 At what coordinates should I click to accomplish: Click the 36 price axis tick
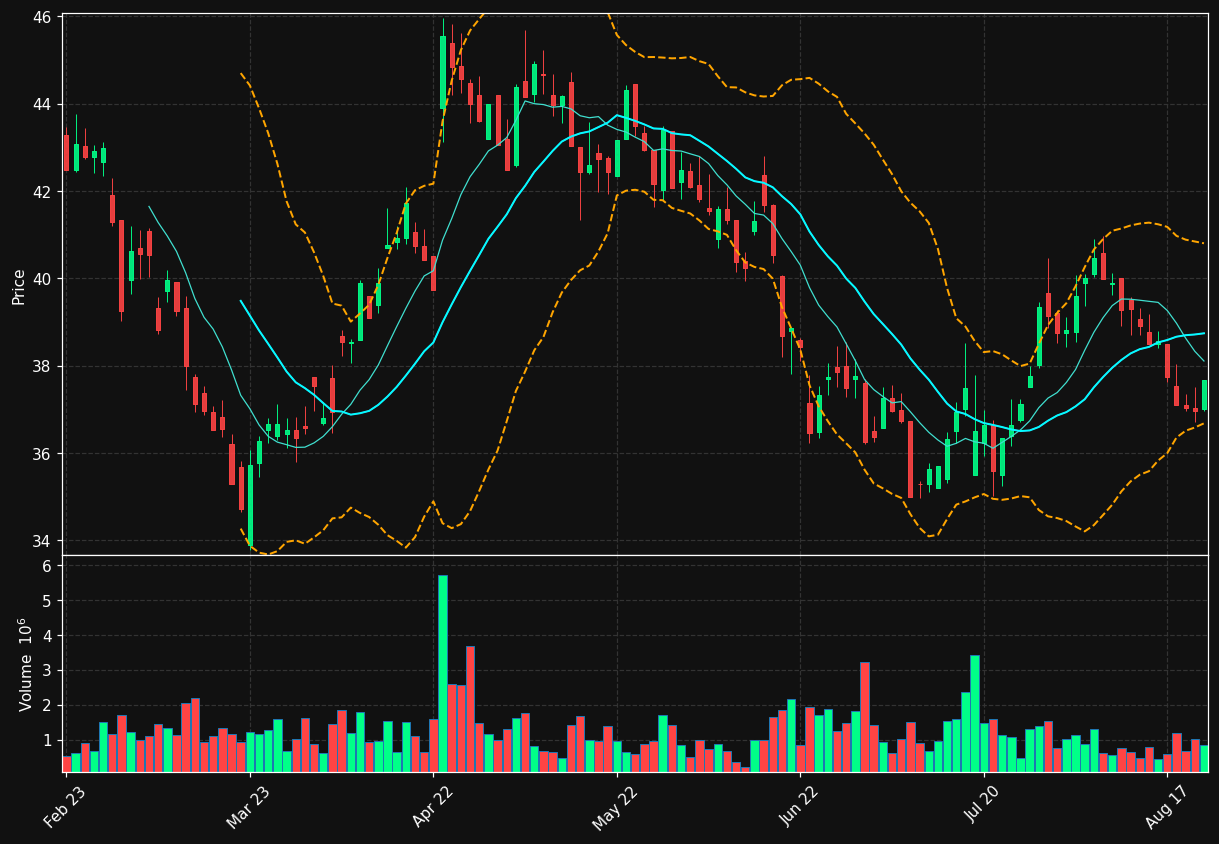pyautogui.click(x=43, y=454)
